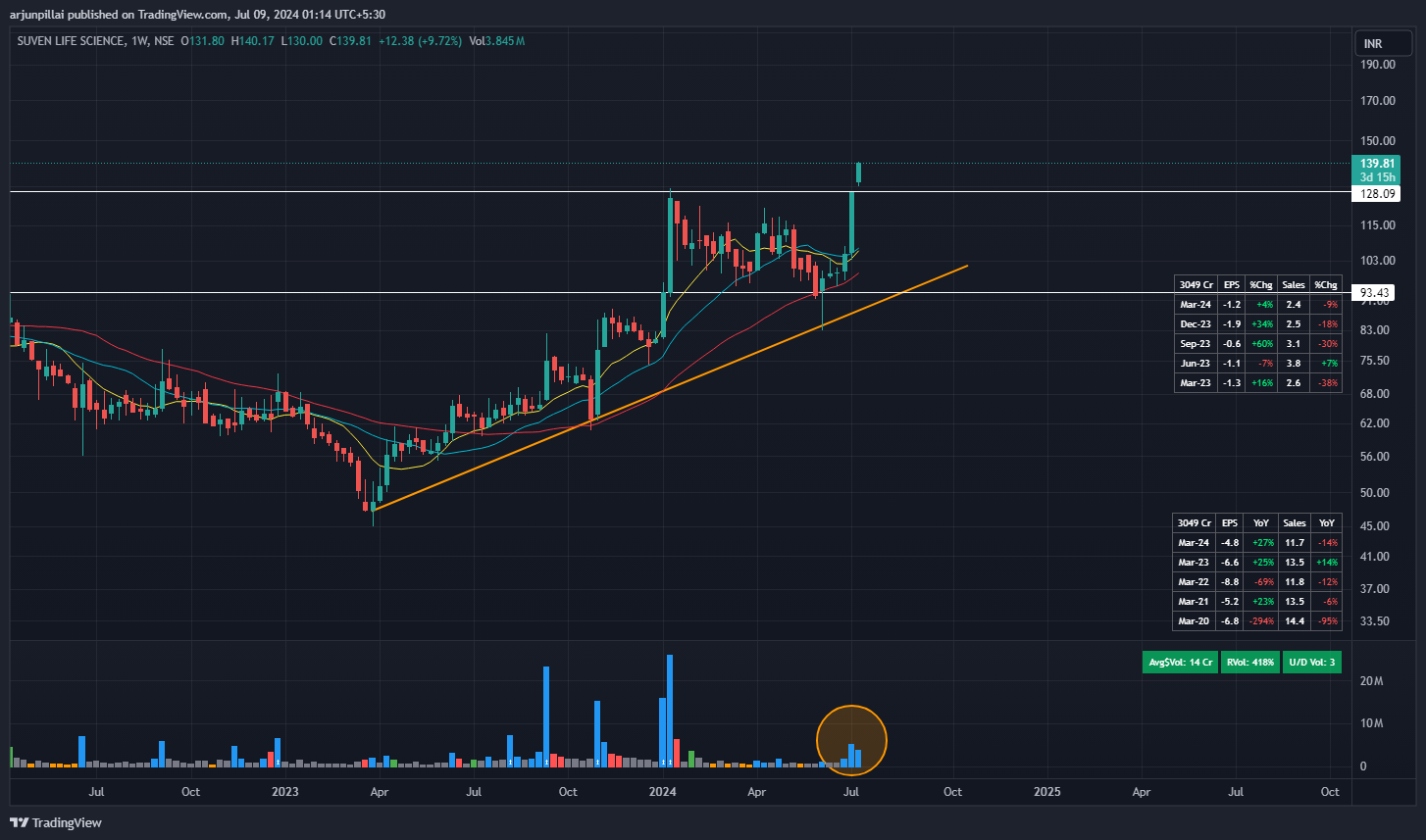Image resolution: width=1426 pixels, height=840 pixels.
Task: Click the Mar-22 row label in yearly table
Action: click(1194, 581)
